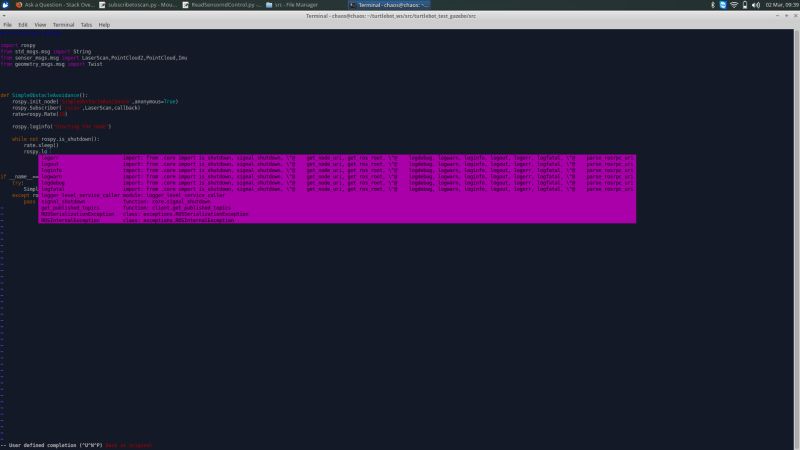
Task: Select the signal_shutdown completion entry
Action: point(337,202)
